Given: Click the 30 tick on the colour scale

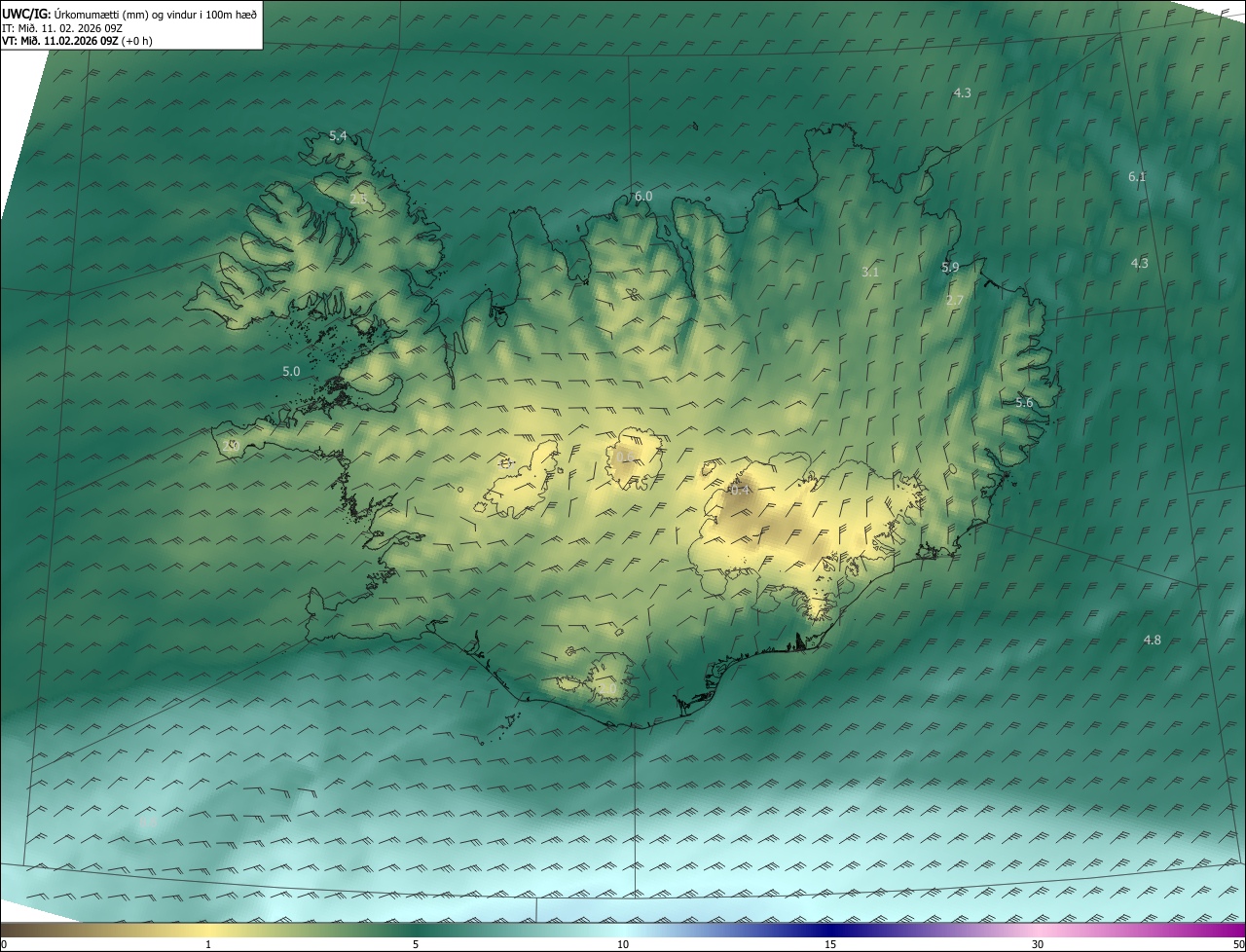Looking at the screenshot, I should coord(1038,944).
